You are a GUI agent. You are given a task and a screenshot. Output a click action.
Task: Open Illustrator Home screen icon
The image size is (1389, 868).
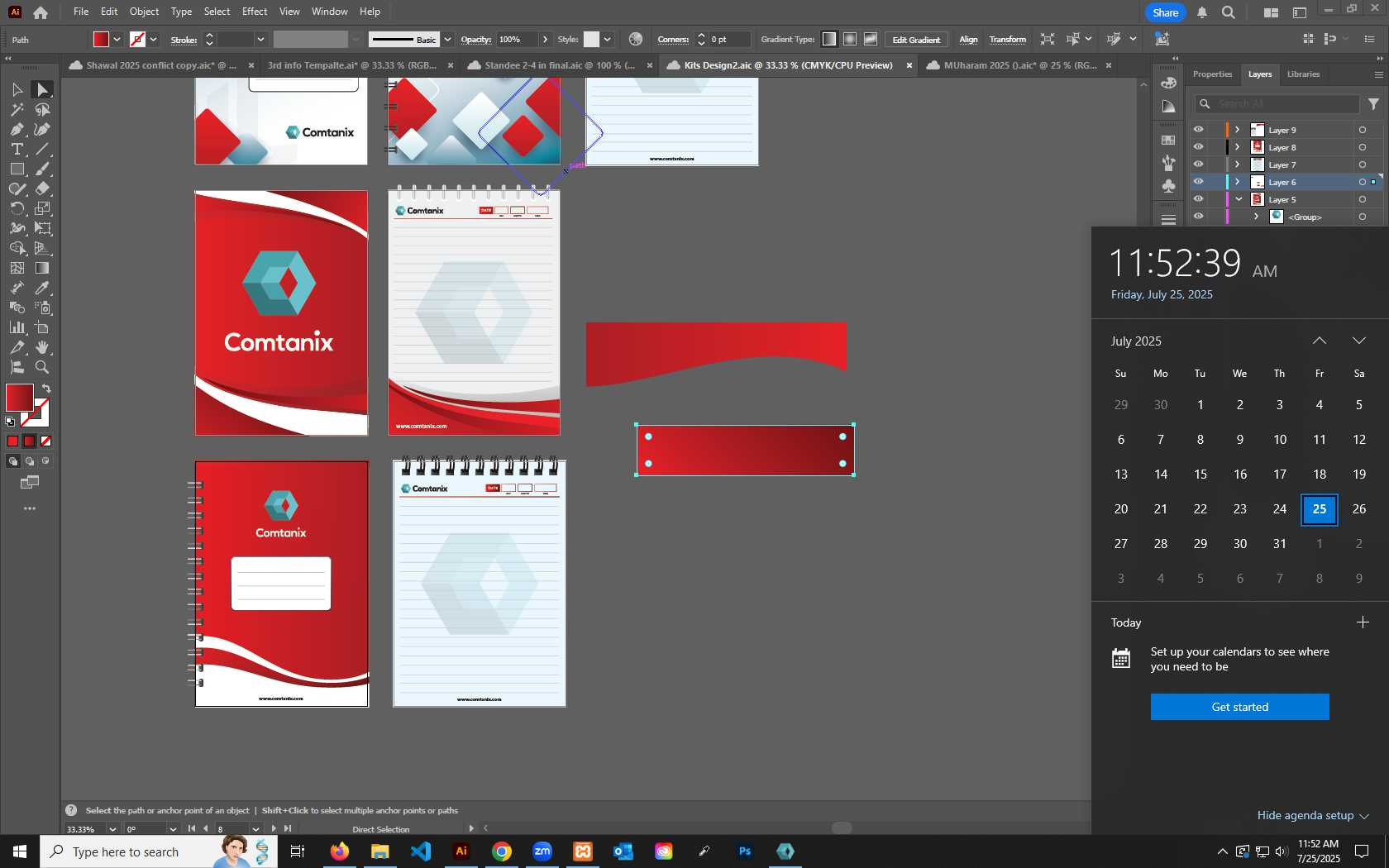click(x=40, y=12)
